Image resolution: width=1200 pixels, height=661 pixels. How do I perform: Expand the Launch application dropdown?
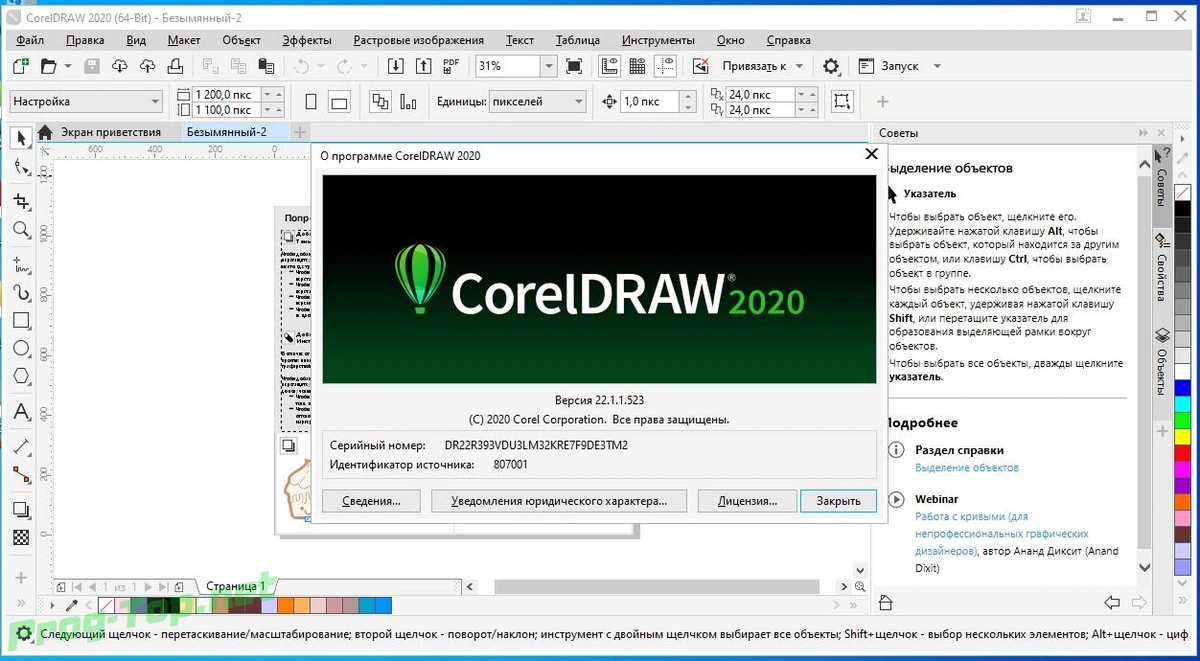[937, 66]
